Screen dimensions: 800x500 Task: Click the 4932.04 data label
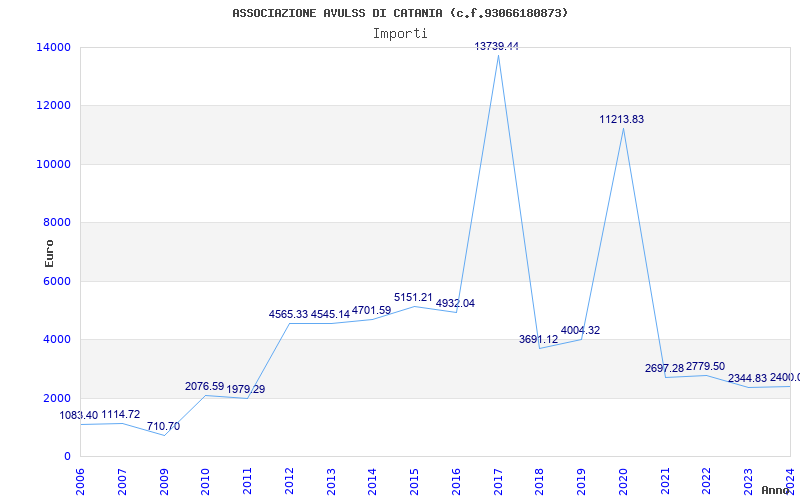[x=455, y=304]
